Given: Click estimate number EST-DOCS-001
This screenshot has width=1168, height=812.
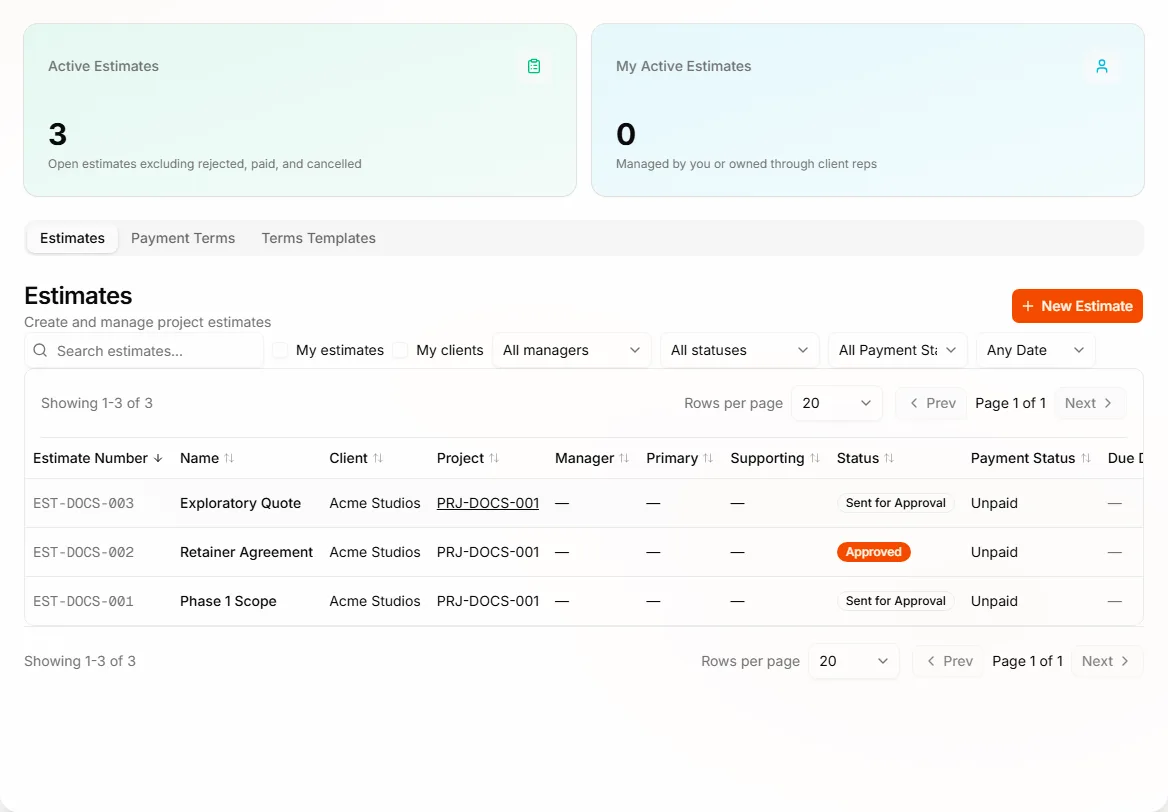Looking at the screenshot, I should click(83, 601).
